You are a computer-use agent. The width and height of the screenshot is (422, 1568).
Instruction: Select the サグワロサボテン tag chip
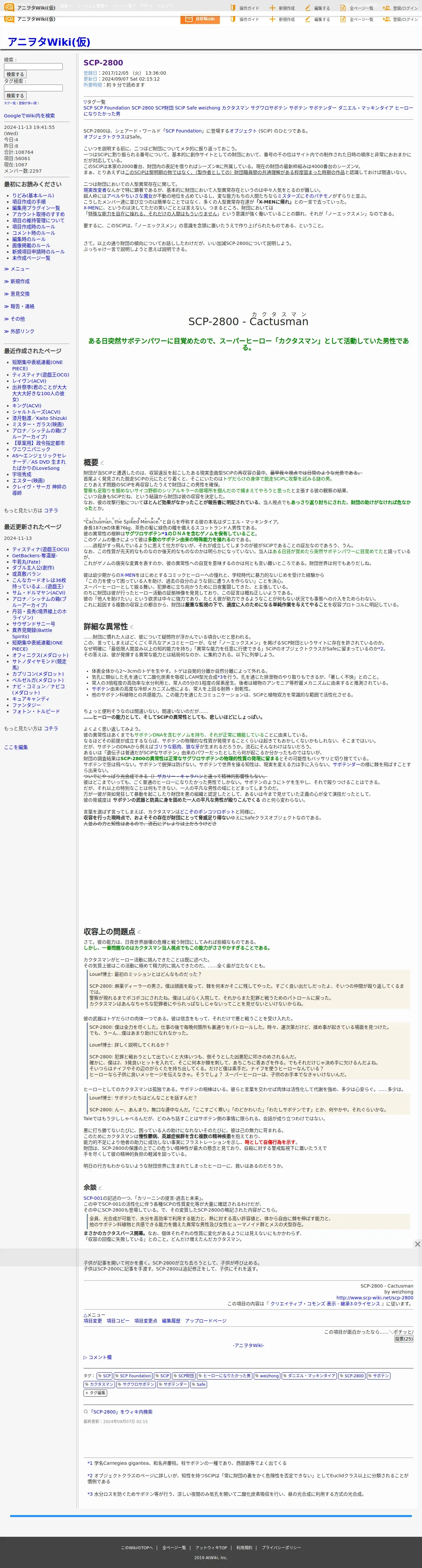coord(136,1384)
